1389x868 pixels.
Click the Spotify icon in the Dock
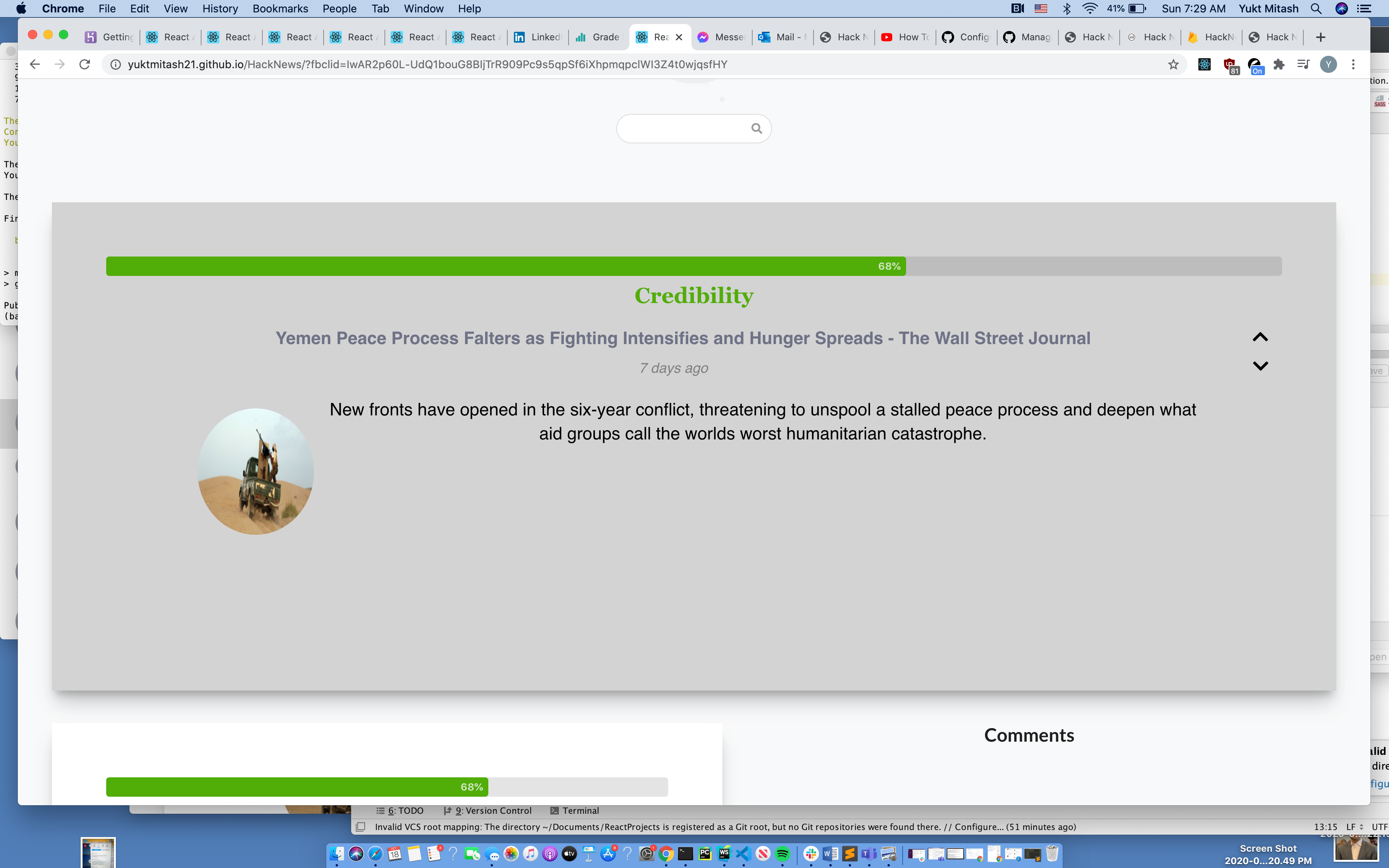[782, 854]
